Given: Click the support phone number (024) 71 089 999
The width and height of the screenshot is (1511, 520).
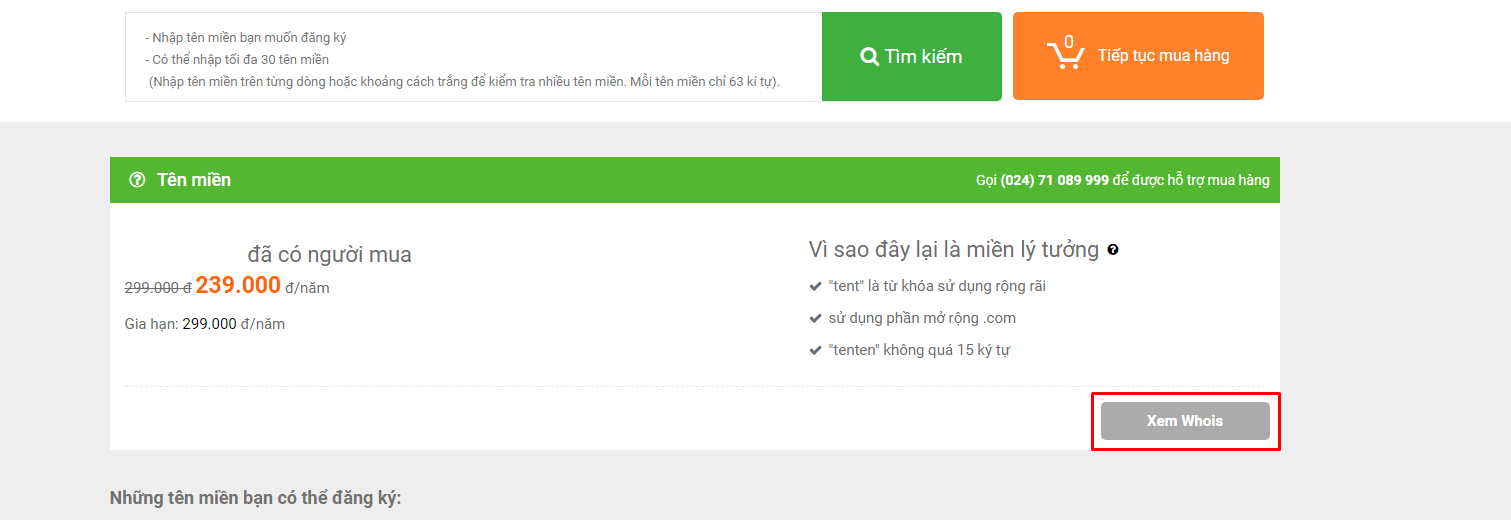Looking at the screenshot, I should [1054, 180].
